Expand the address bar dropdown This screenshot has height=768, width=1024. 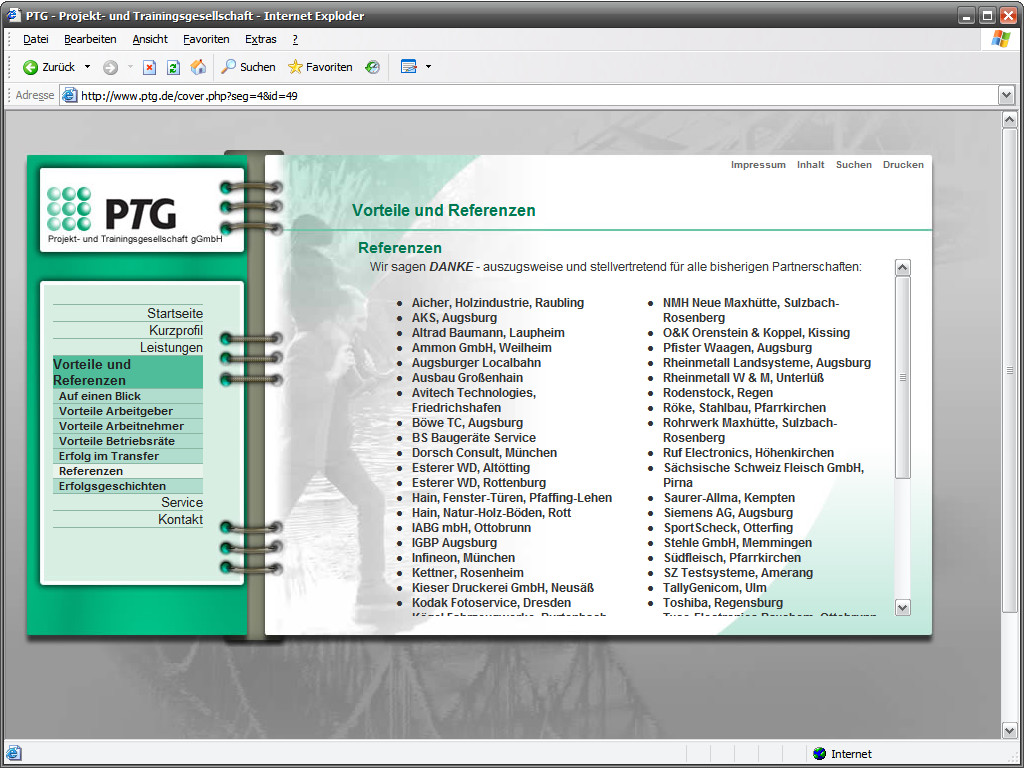[1006, 95]
